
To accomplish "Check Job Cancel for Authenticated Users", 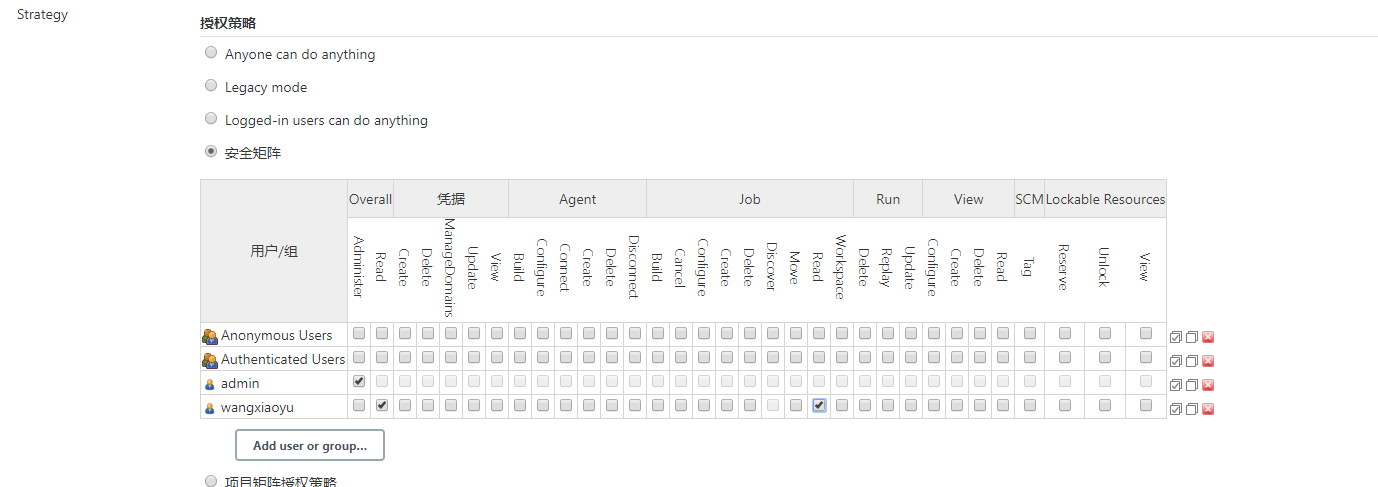I will pyautogui.click(x=681, y=357).
